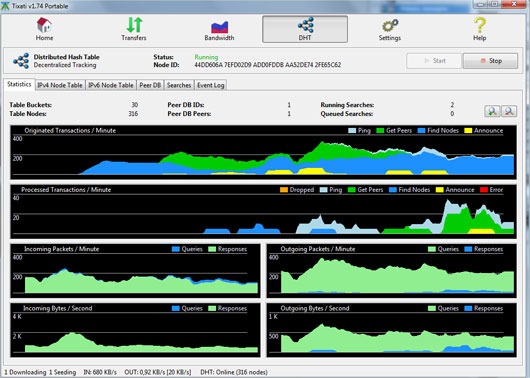The width and height of the screenshot is (530, 378).
Task: Click Ping swatch in Processed Transactions legend
Action: click(323, 190)
